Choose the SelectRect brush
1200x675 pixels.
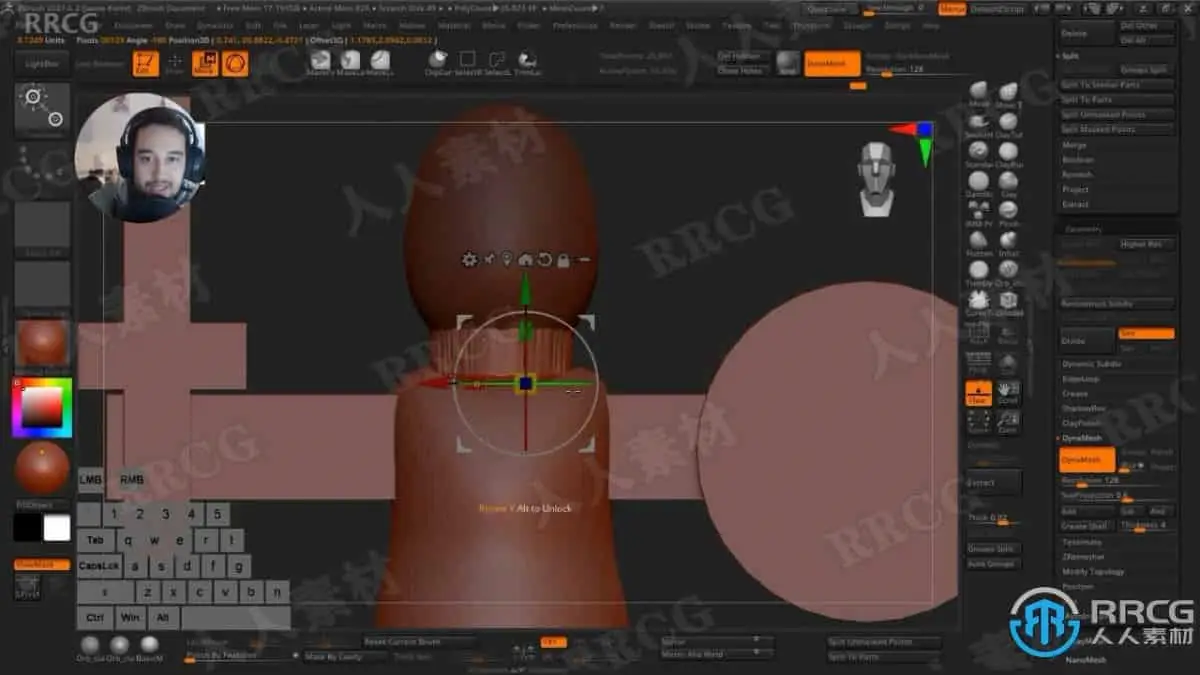click(467, 63)
